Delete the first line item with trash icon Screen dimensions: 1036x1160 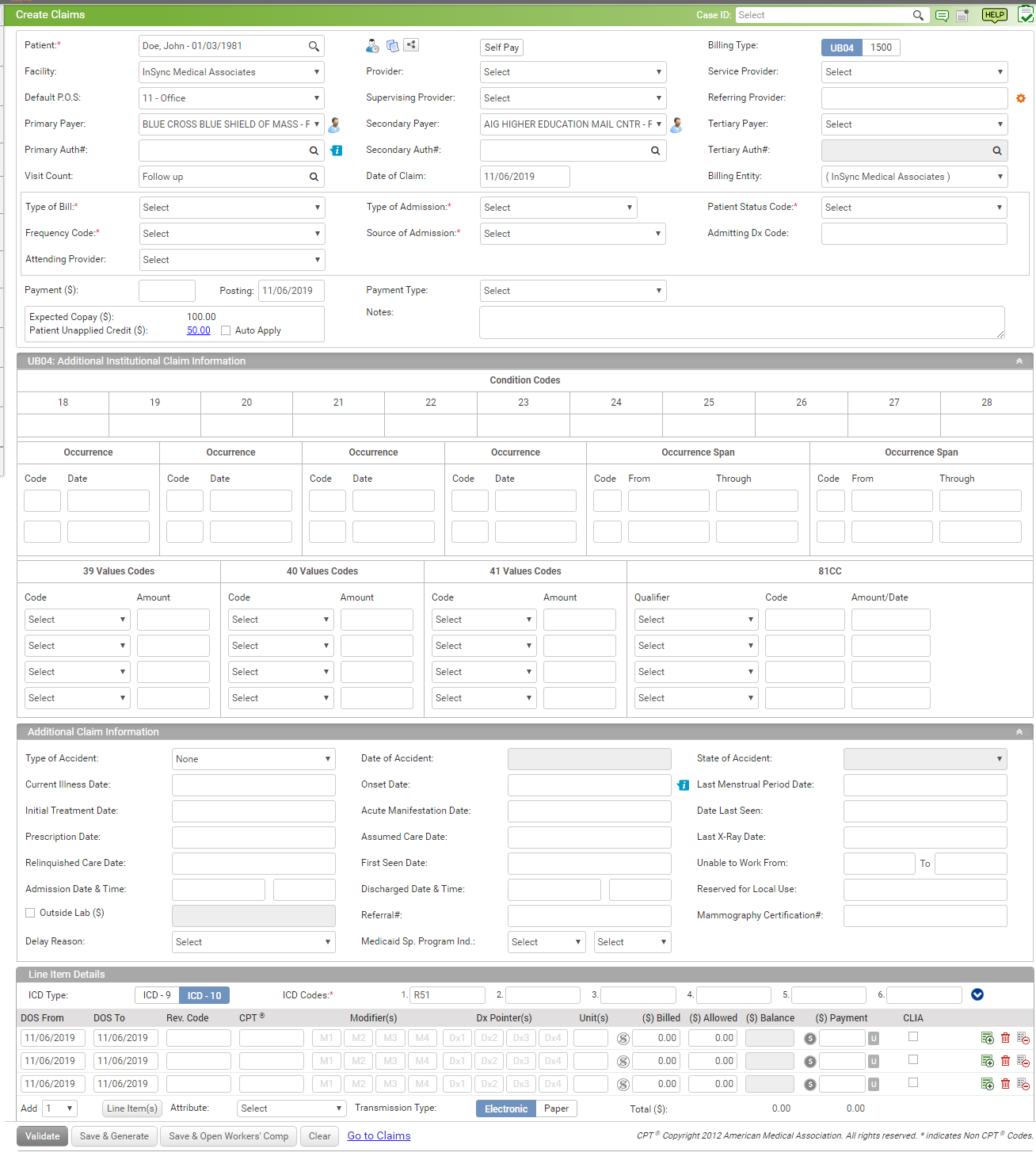1005,1038
